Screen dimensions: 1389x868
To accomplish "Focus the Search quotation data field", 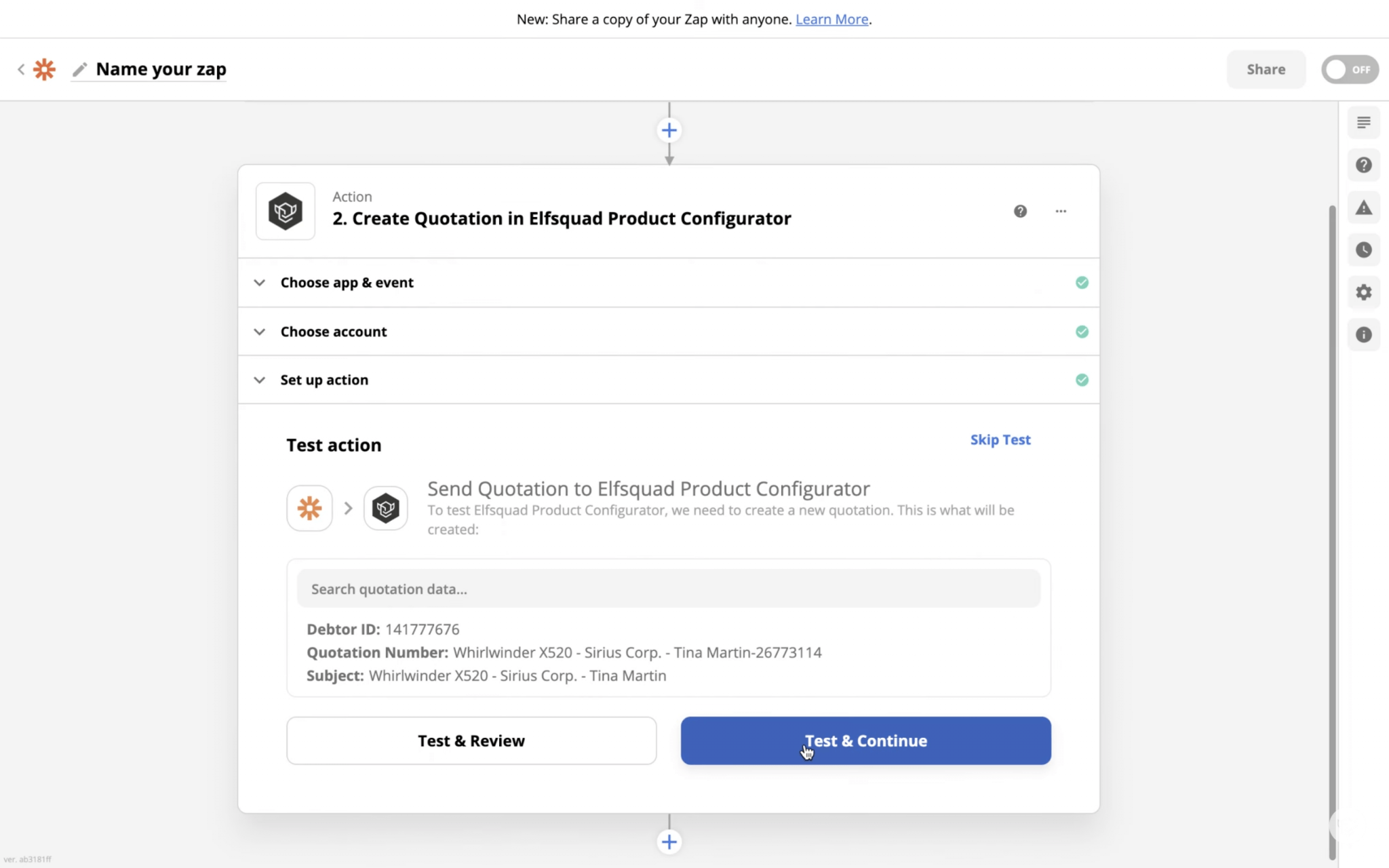I will (x=668, y=589).
